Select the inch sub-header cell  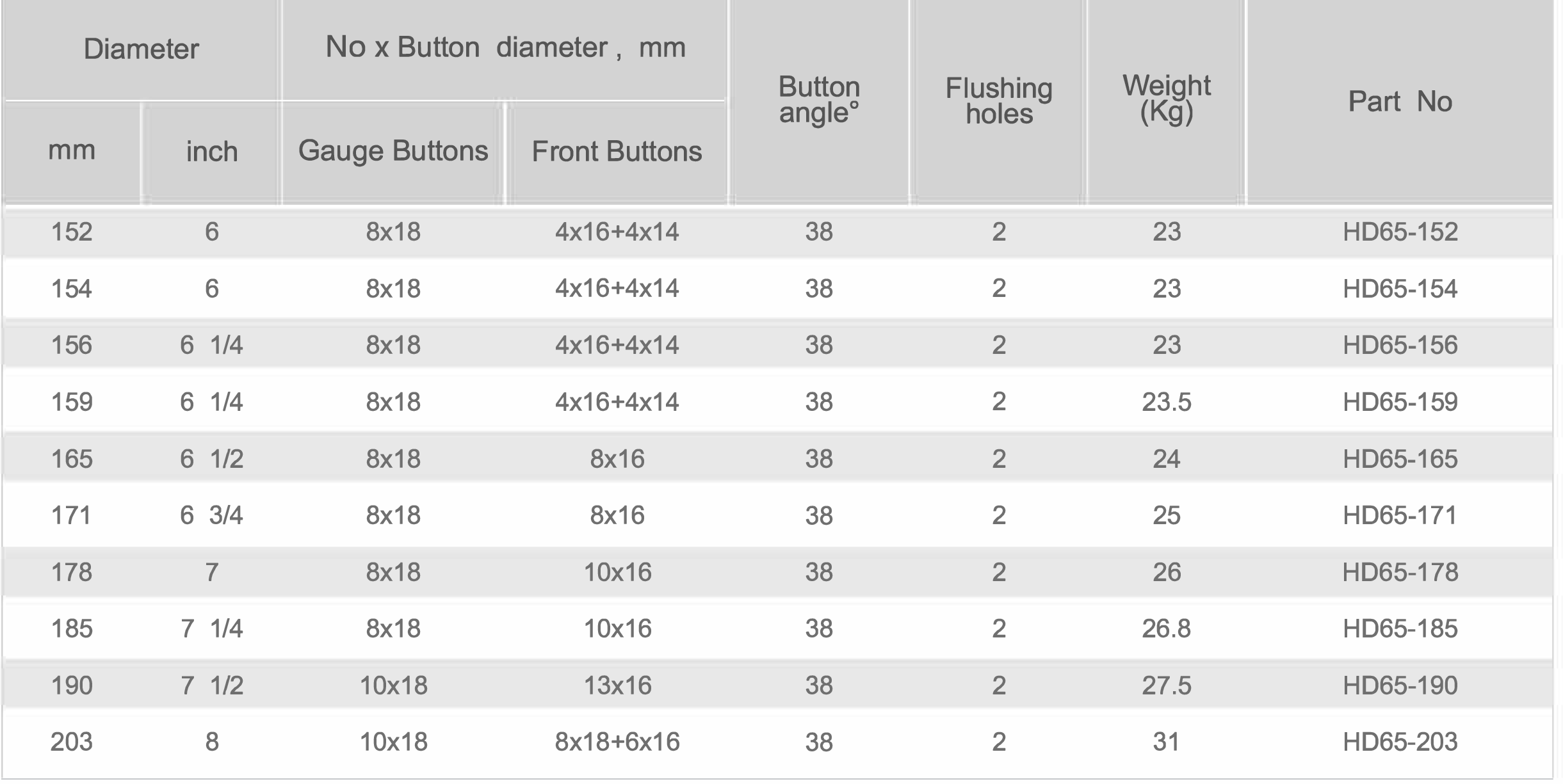211,152
